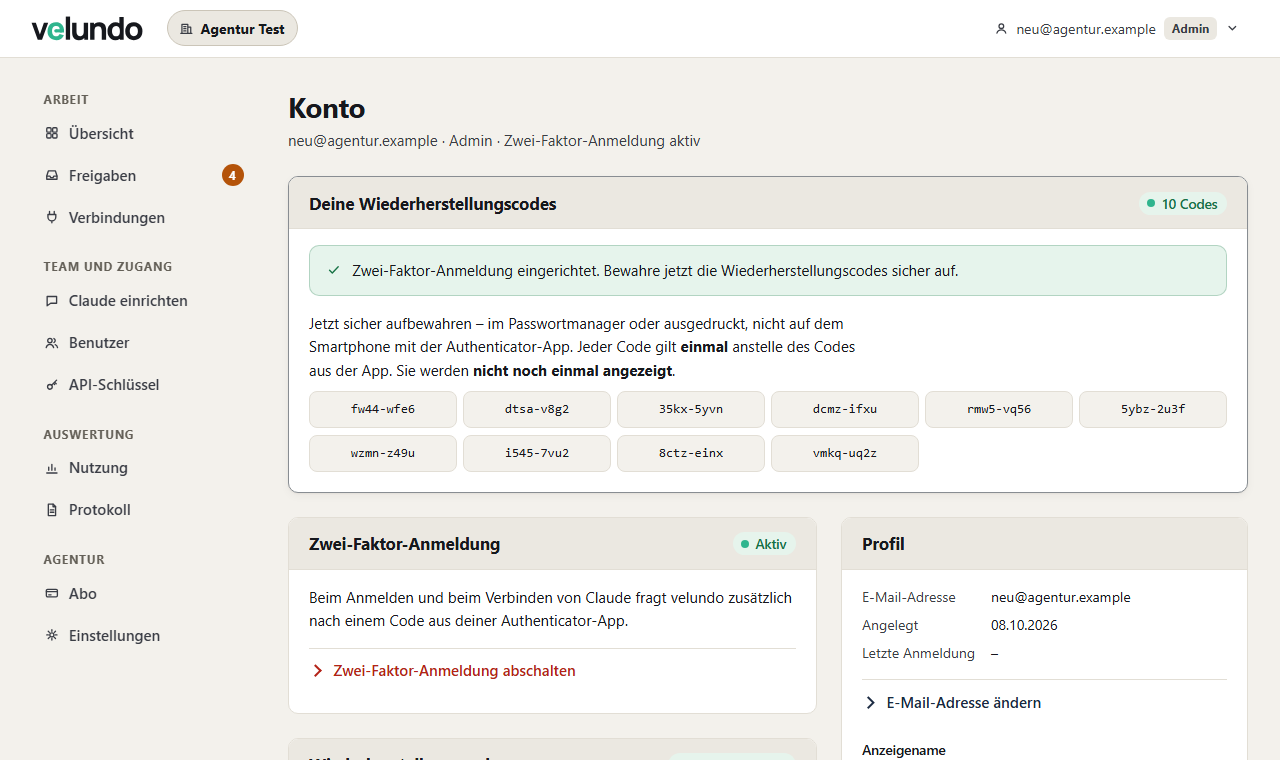Select recovery code 35kx-5yvn
The image size is (1280, 760).
[x=691, y=409]
